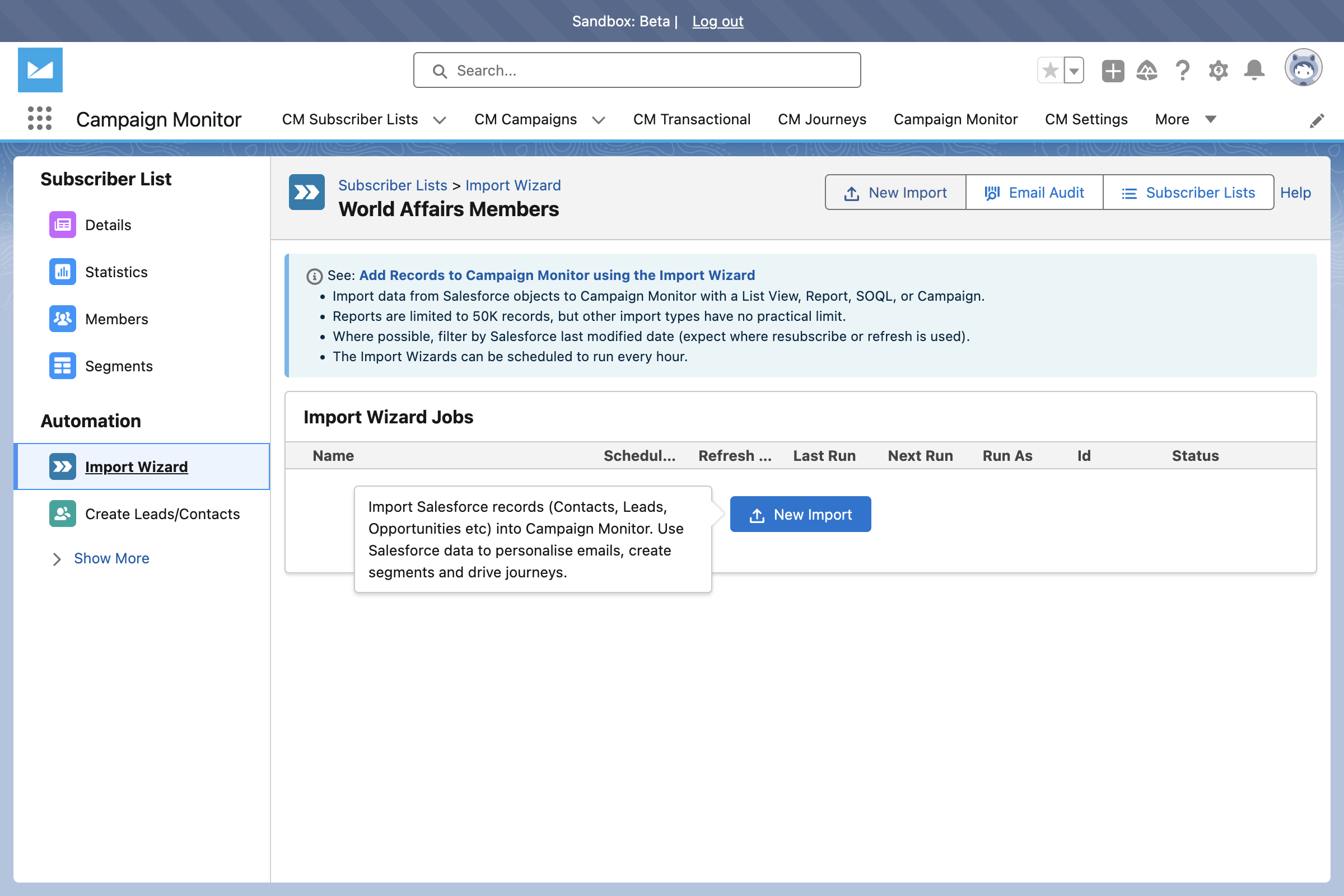Click the Subscriber Lists header button
1344x896 pixels.
click(x=1188, y=193)
